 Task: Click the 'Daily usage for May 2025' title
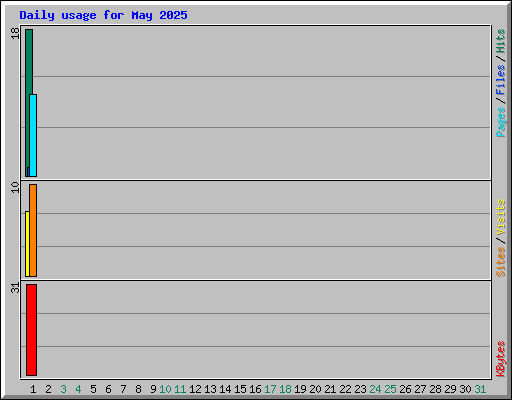tap(103, 15)
